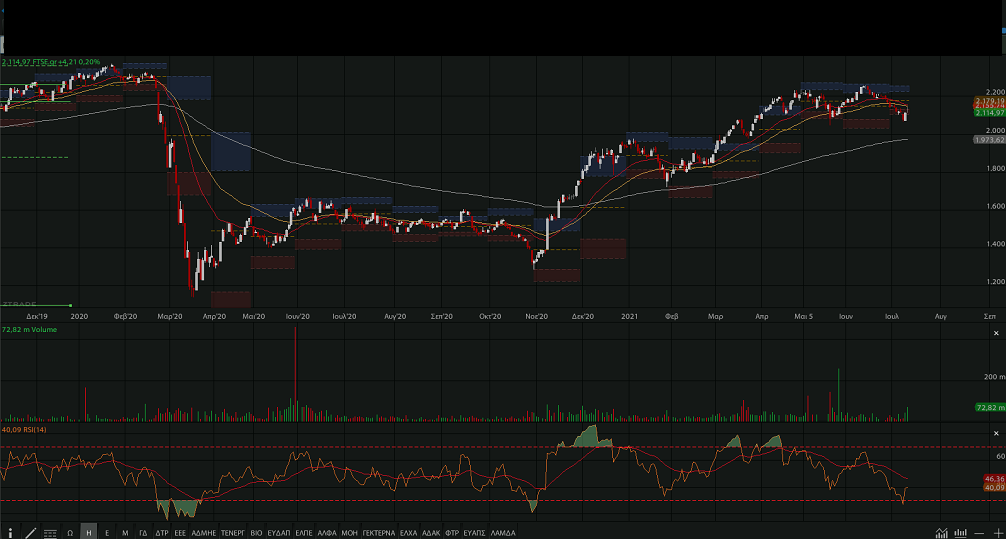Switch to the H daily timeframe
Viewport: 1006px width, 539px height.
point(88,533)
